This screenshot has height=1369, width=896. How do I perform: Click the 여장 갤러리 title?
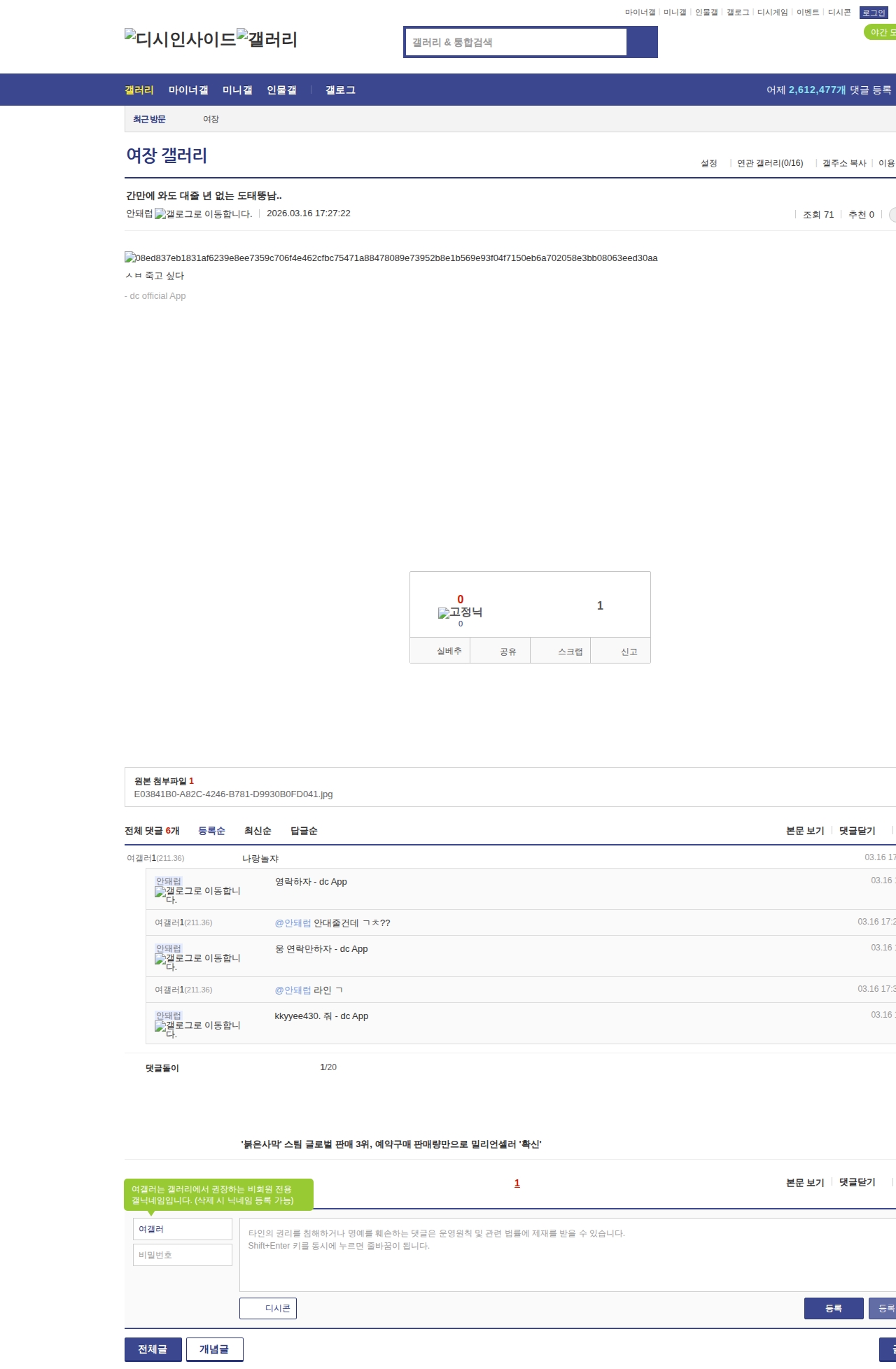[167, 155]
